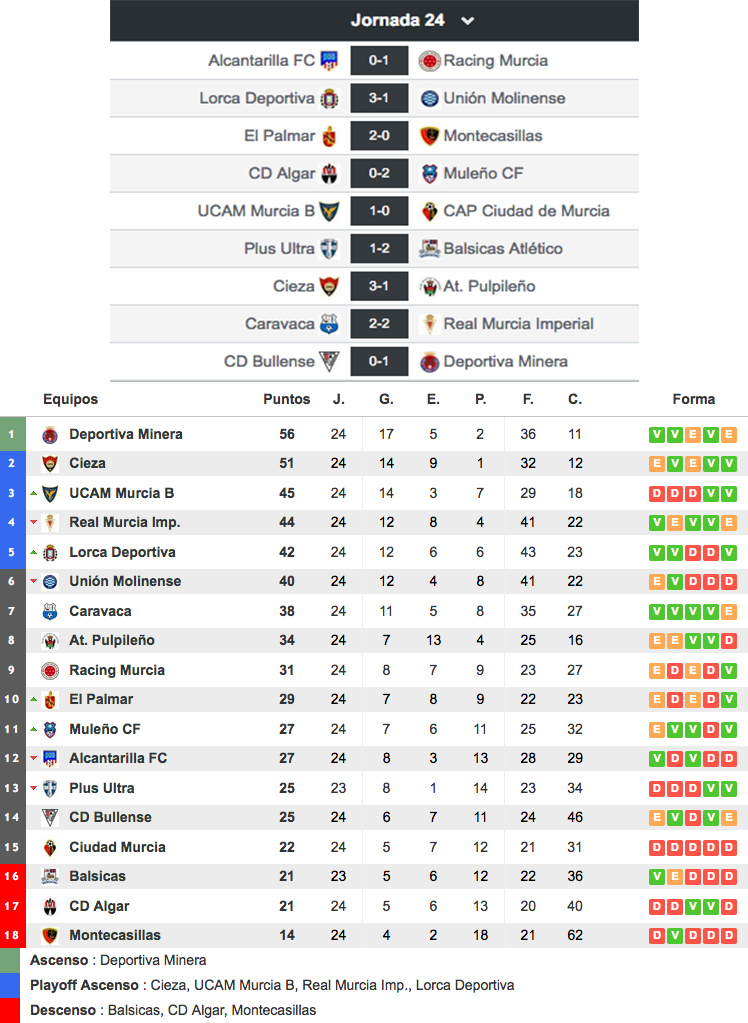Click Balsicas' first green V form badge
Viewport: 748px width, 1023px height.
click(x=657, y=876)
